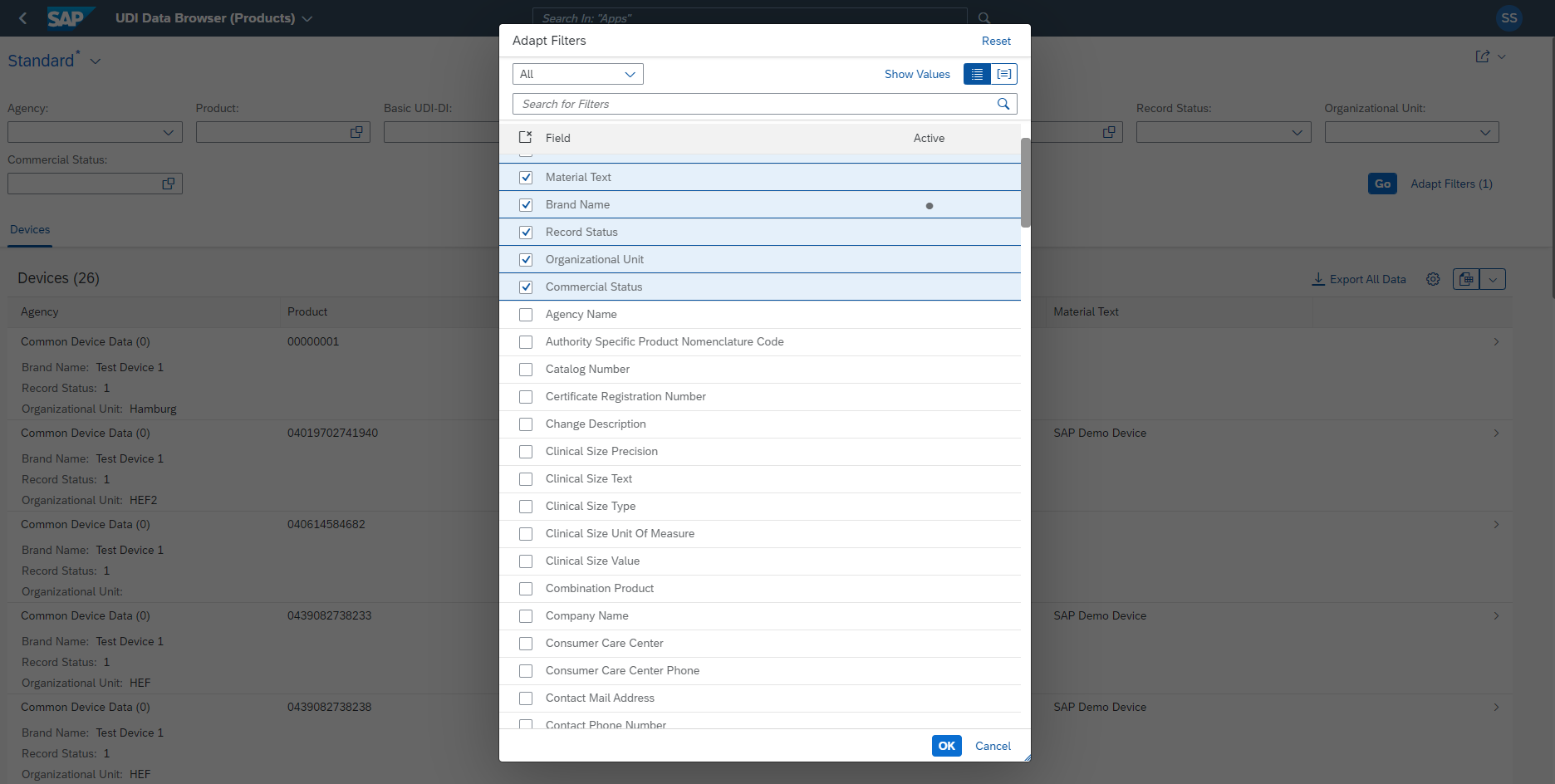This screenshot has height=784, width=1555.
Task: Uncheck Record Status filter checkbox
Action: tap(526, 232)
